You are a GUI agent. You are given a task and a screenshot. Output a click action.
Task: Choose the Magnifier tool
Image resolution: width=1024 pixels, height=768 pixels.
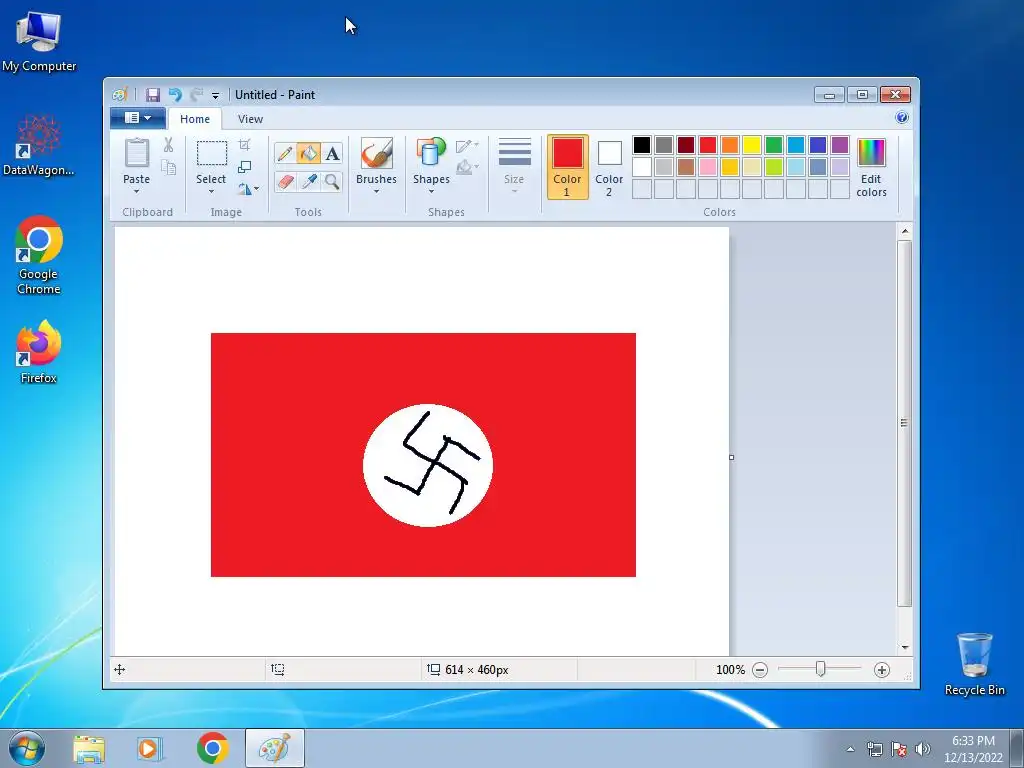click(x=332, y=181)
